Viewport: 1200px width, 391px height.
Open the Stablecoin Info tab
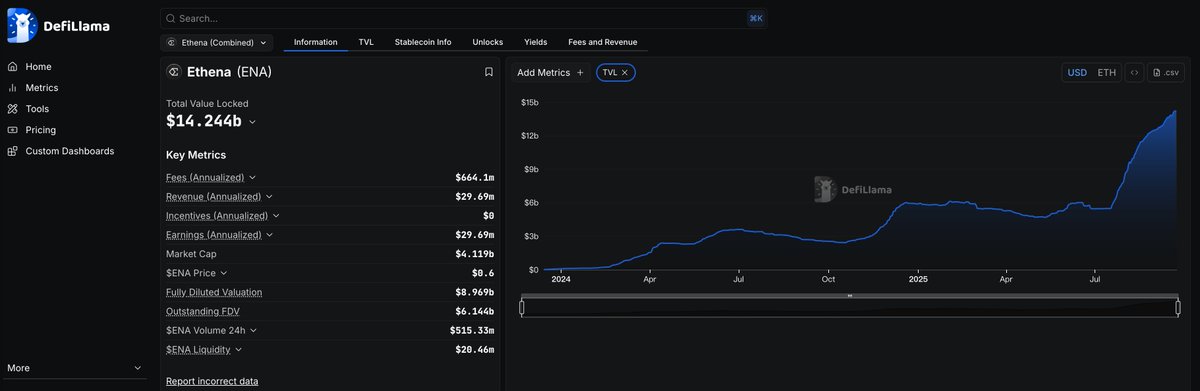pyautogui.click(x=422, y=42)
